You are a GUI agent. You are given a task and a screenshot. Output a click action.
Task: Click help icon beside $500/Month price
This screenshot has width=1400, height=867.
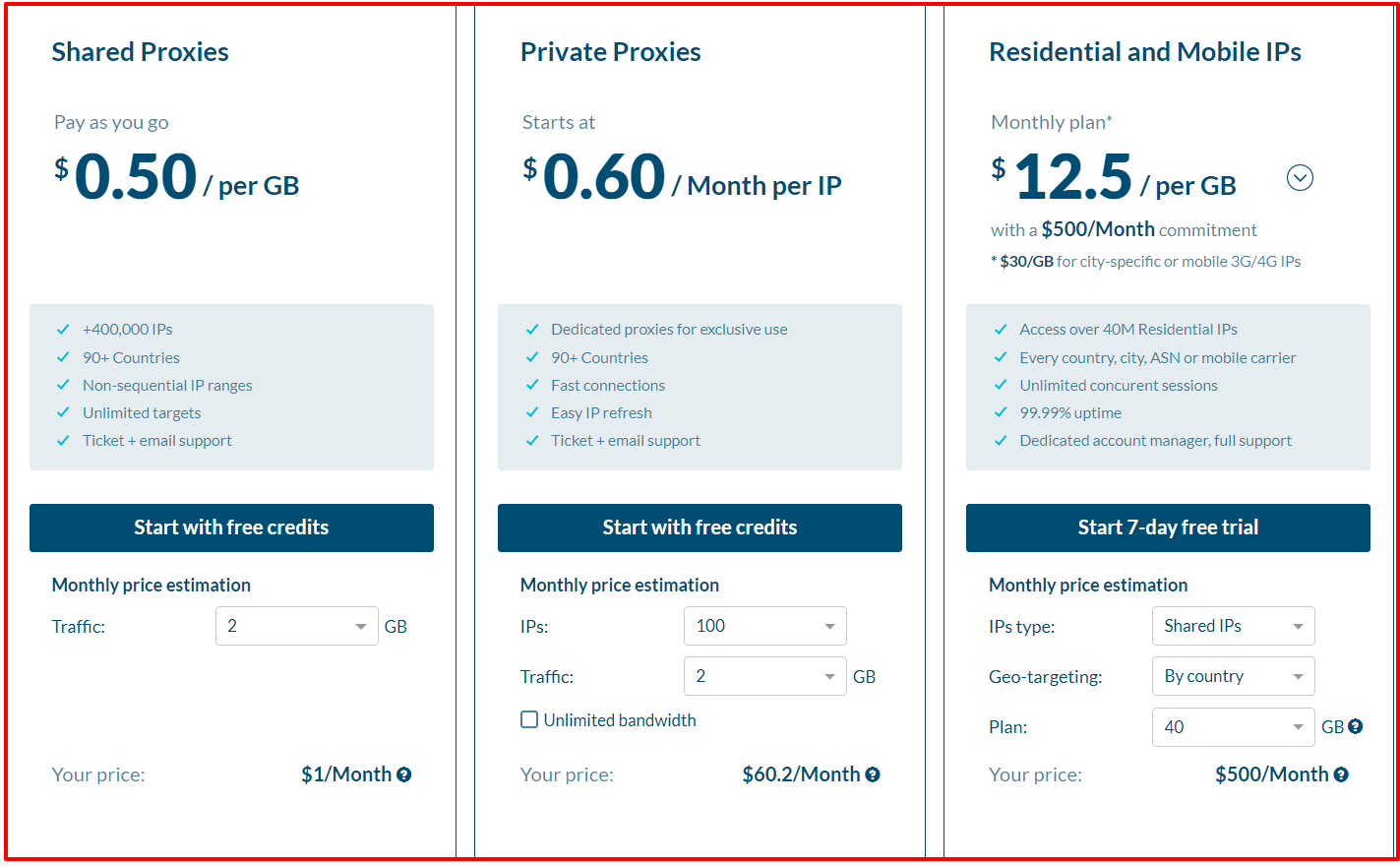1341,774
